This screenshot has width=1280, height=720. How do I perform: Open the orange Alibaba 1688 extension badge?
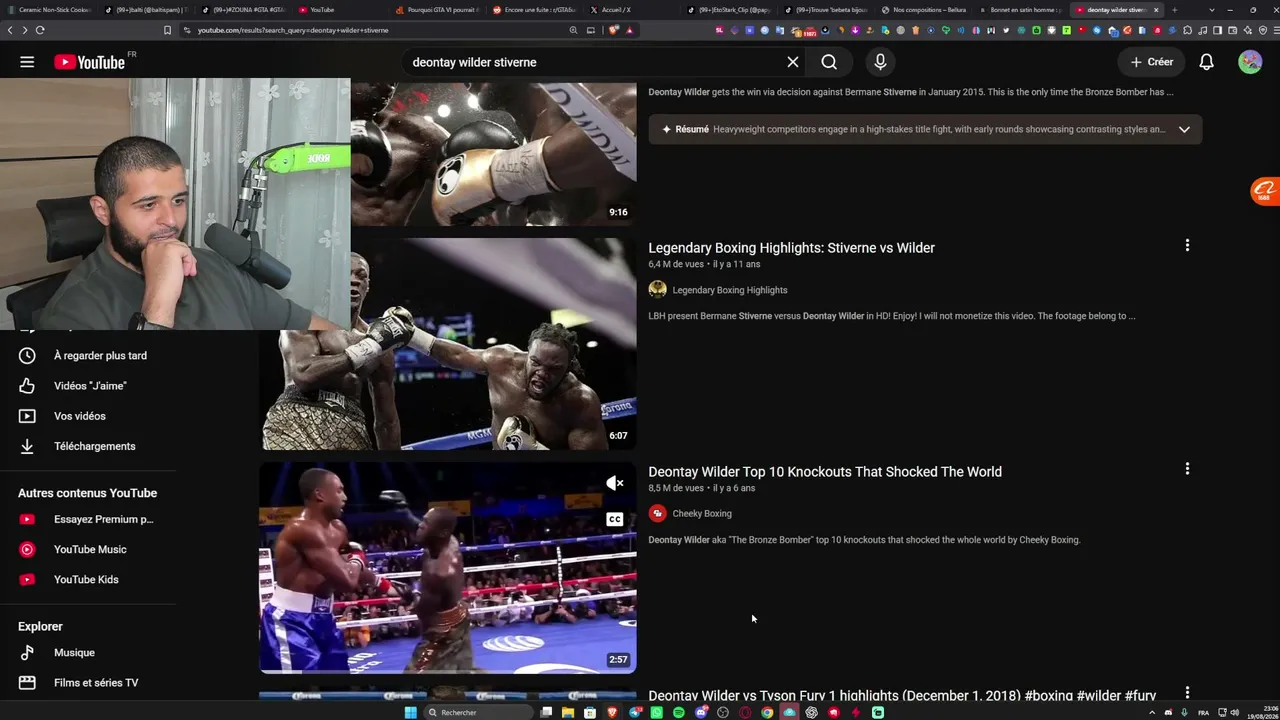point(1265,190)
